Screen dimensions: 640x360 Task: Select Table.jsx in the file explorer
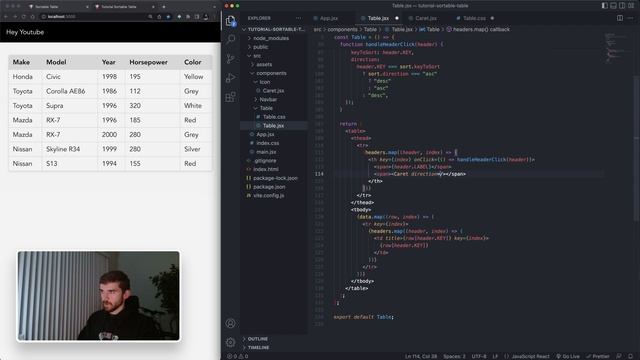click(x=273, y=126)
